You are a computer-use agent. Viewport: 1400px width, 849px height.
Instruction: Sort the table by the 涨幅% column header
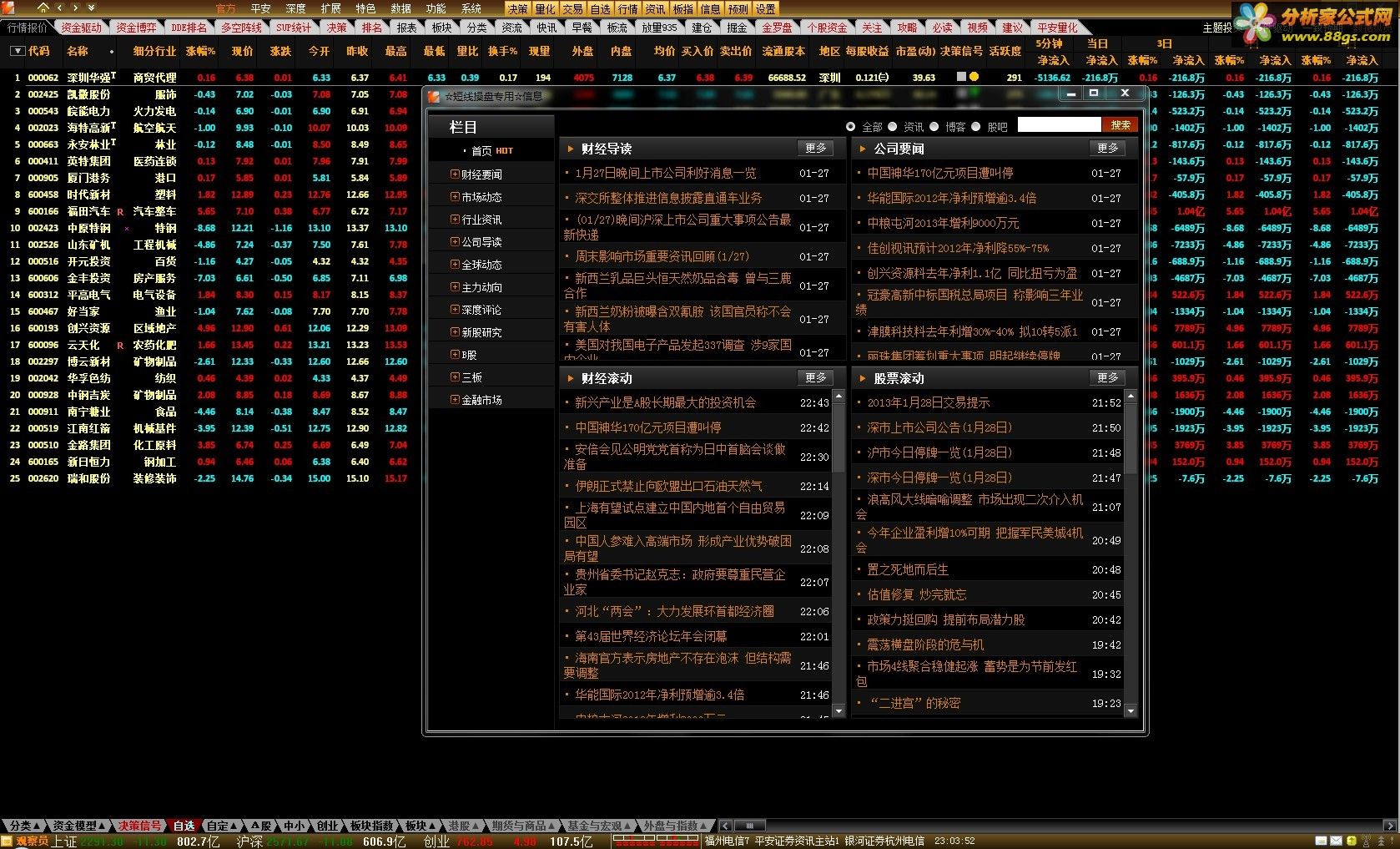click(200, 51)
